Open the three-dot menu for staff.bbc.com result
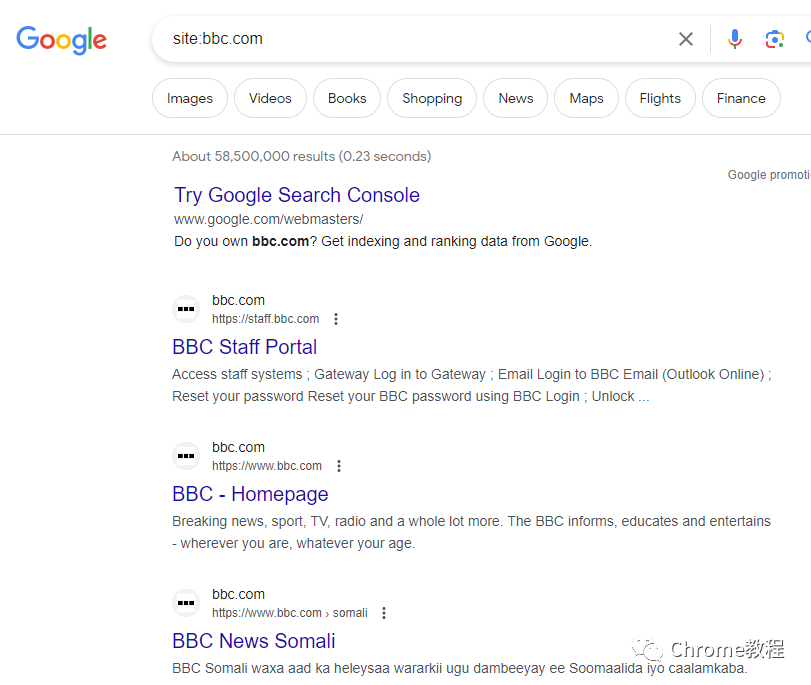This screenshot has height=685, width=811. (x=336, y=319)
